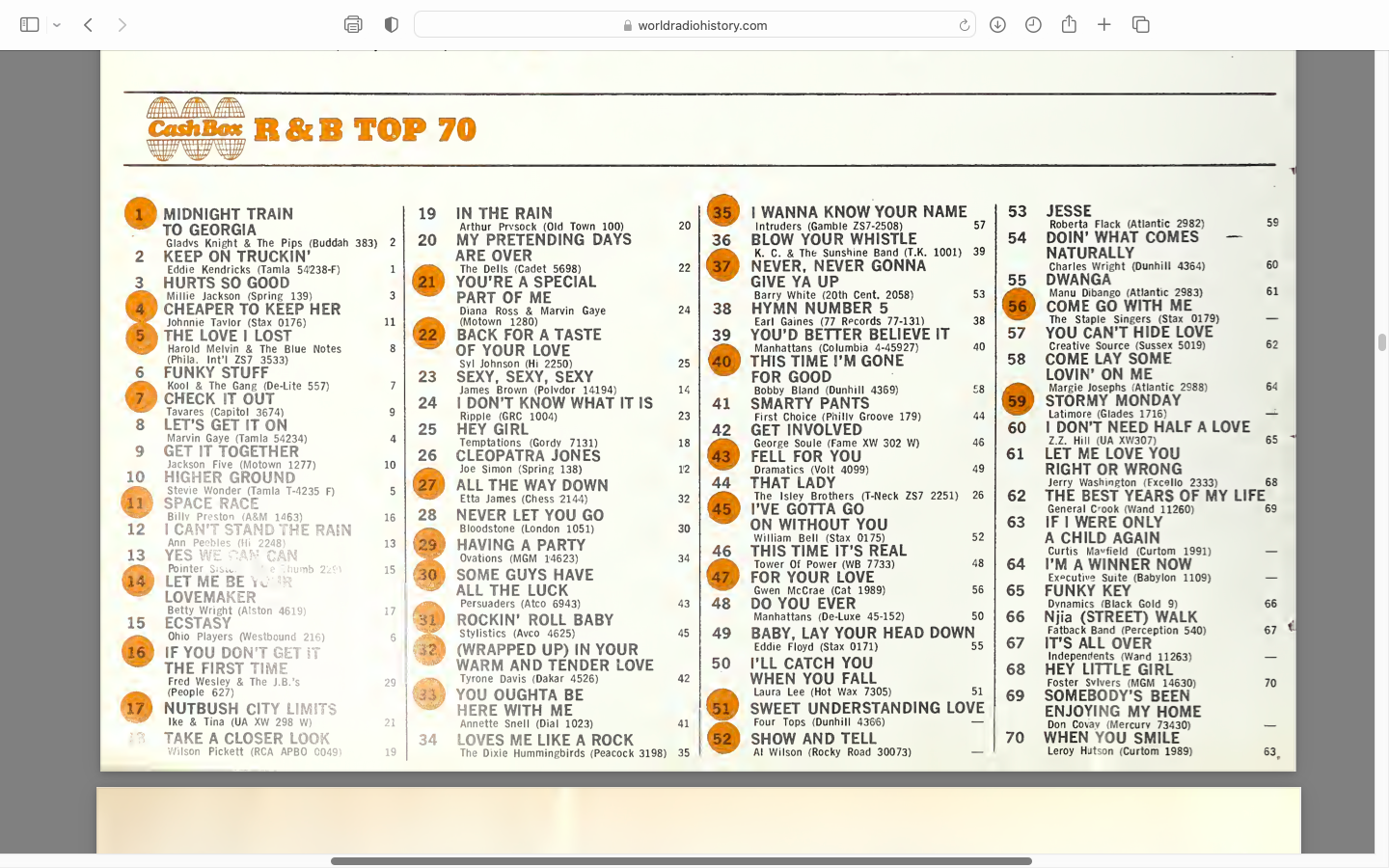This screenshot has width=1389, height=868.
Task: Click 'IT'S ALL OVER' entry
Action: 1098,643
